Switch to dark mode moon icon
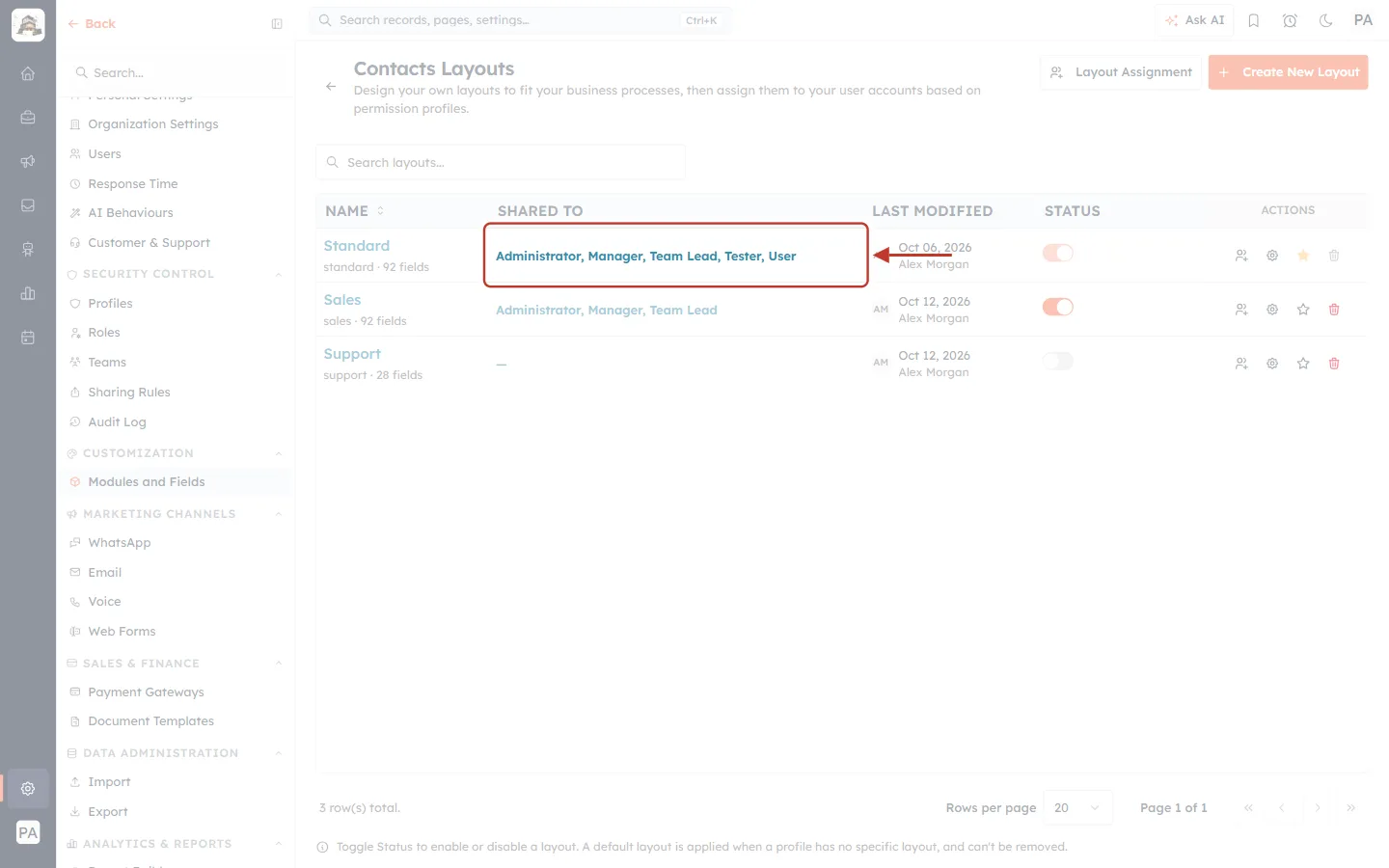1389x868 pixels. (1326, 20)
